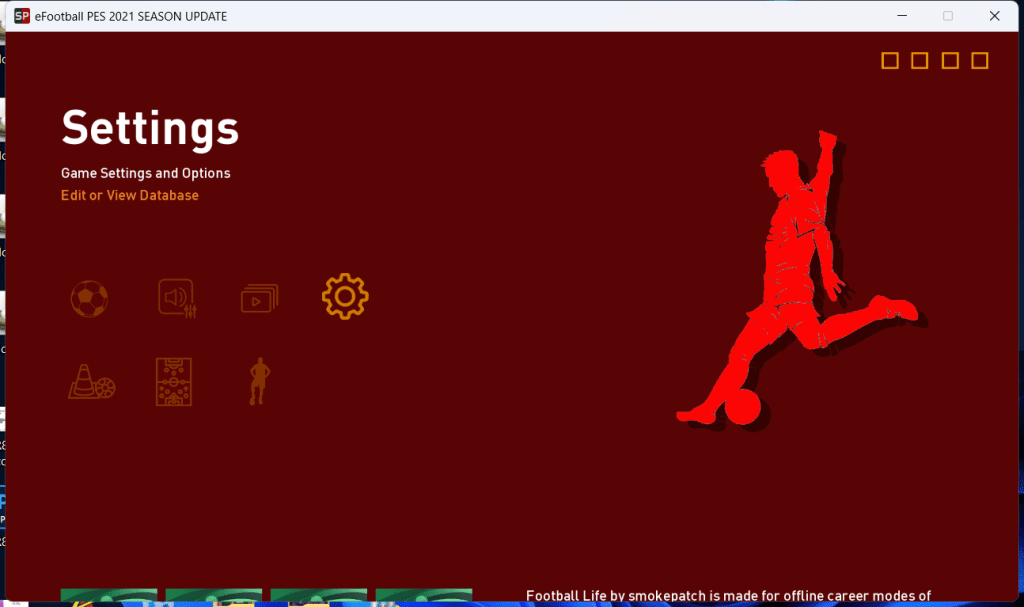Screen dimensions: 1024x607
Task: Open the soccer ball play game icon
Action: [89, 299]
